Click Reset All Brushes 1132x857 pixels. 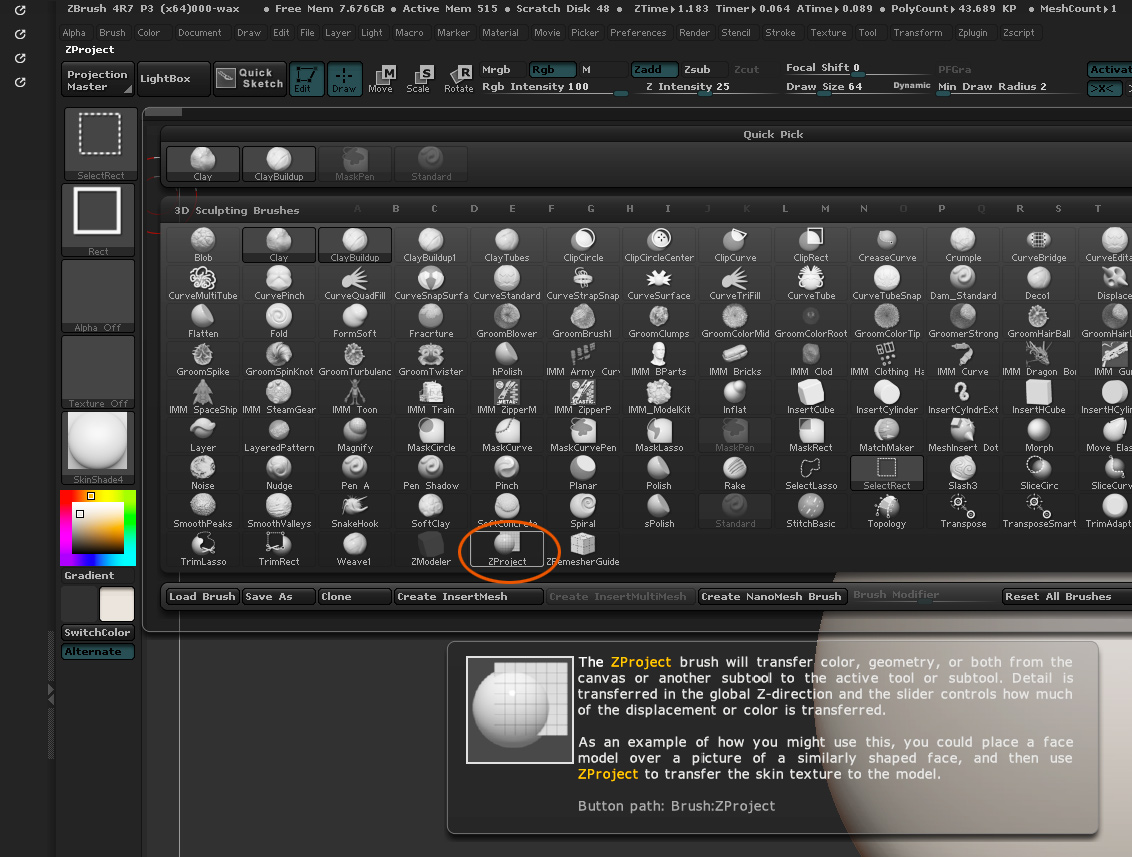tap(1067, 596)
